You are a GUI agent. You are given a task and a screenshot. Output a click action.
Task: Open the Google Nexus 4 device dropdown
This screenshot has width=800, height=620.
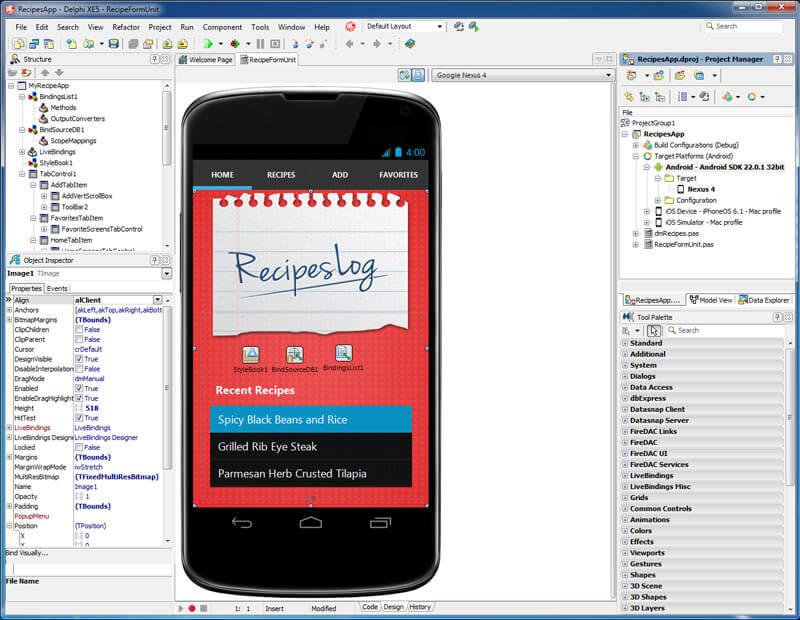click(523, 75)
